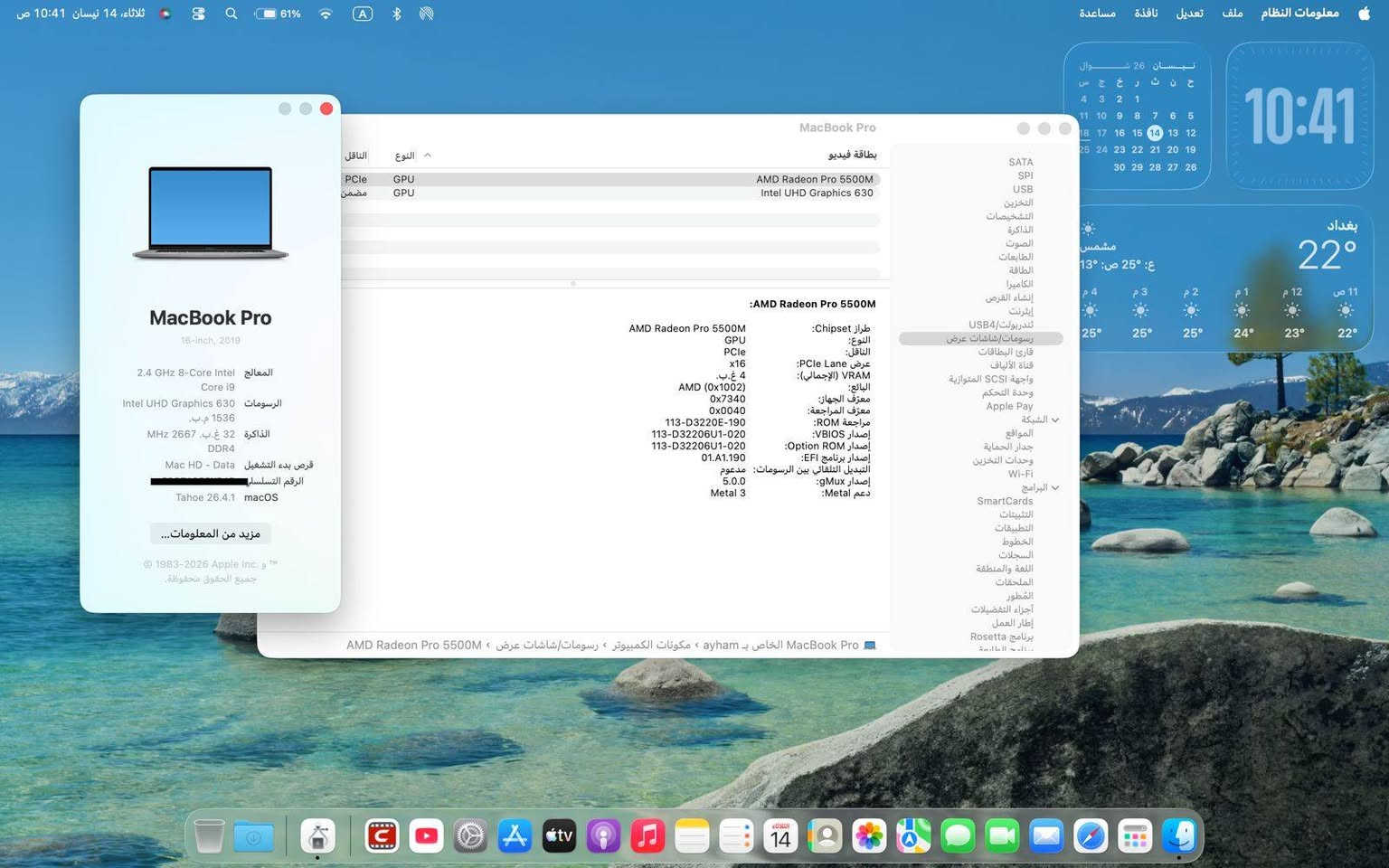Image resolution: width=1389 pixels, height=868 pixels.
Task: Open the مساعدة menu
Action: [1097, 13]
